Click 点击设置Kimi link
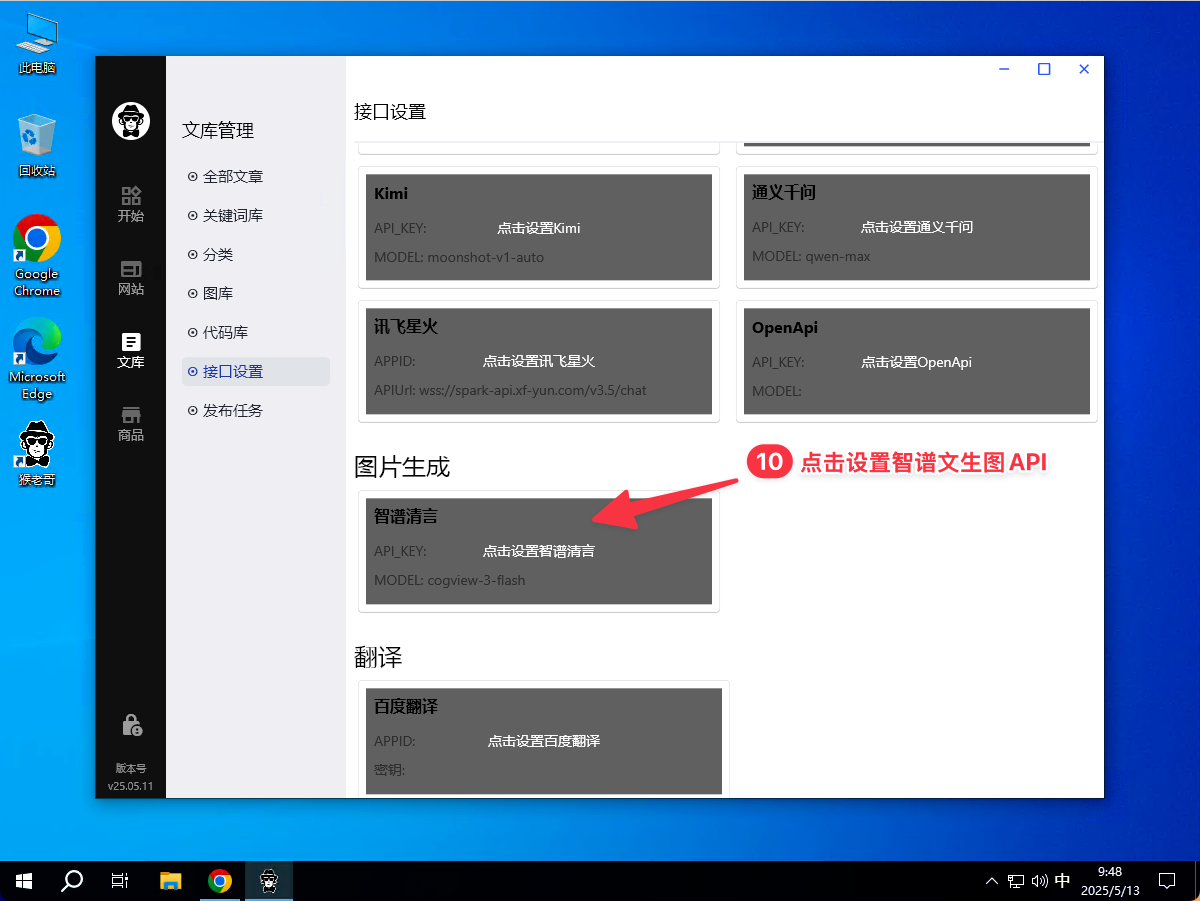The height and width of the screenshot is (901, 1200). point(539,227)
